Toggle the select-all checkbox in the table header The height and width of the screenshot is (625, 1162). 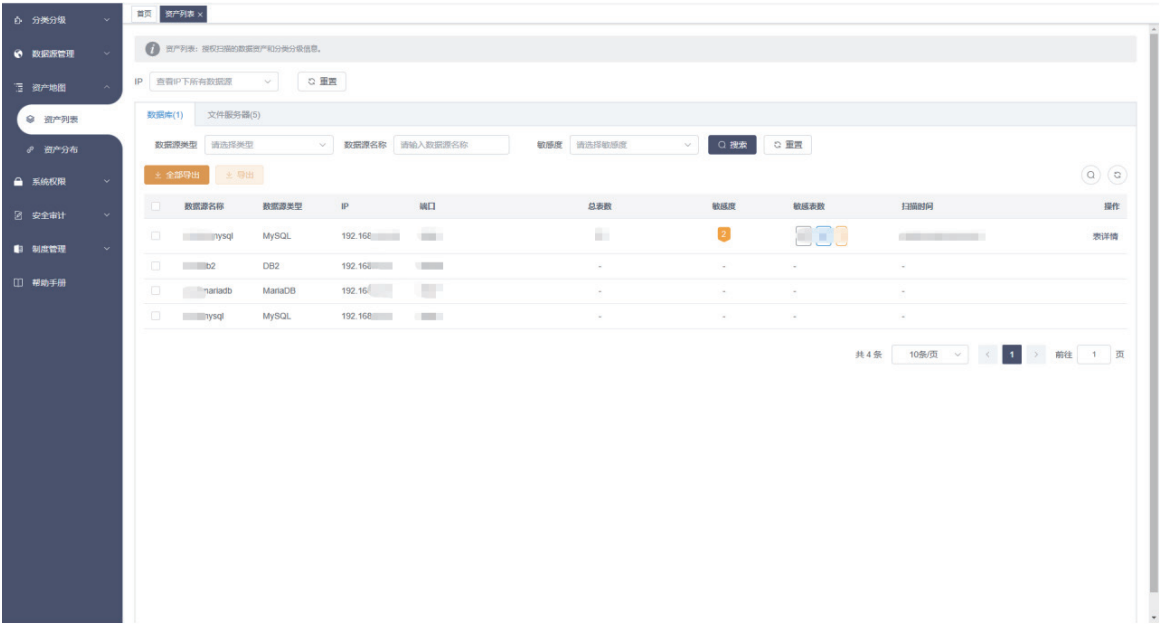click(155, 207)
